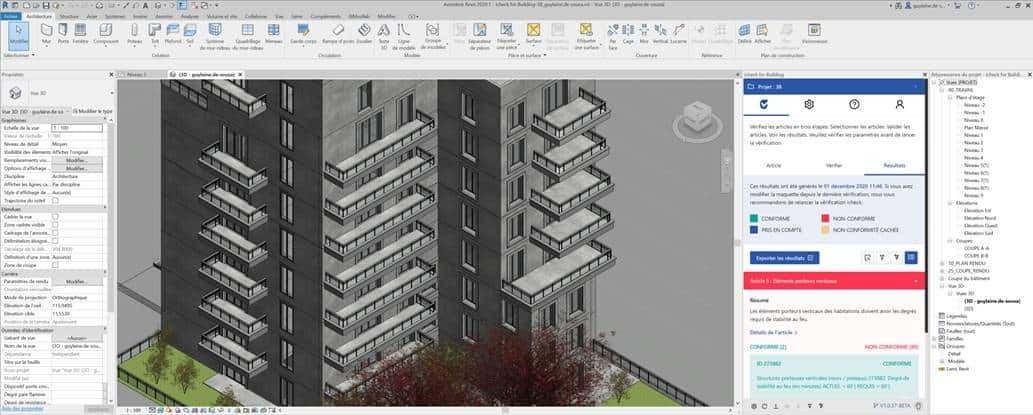Open the icheck user profile tab

point(899,104)
